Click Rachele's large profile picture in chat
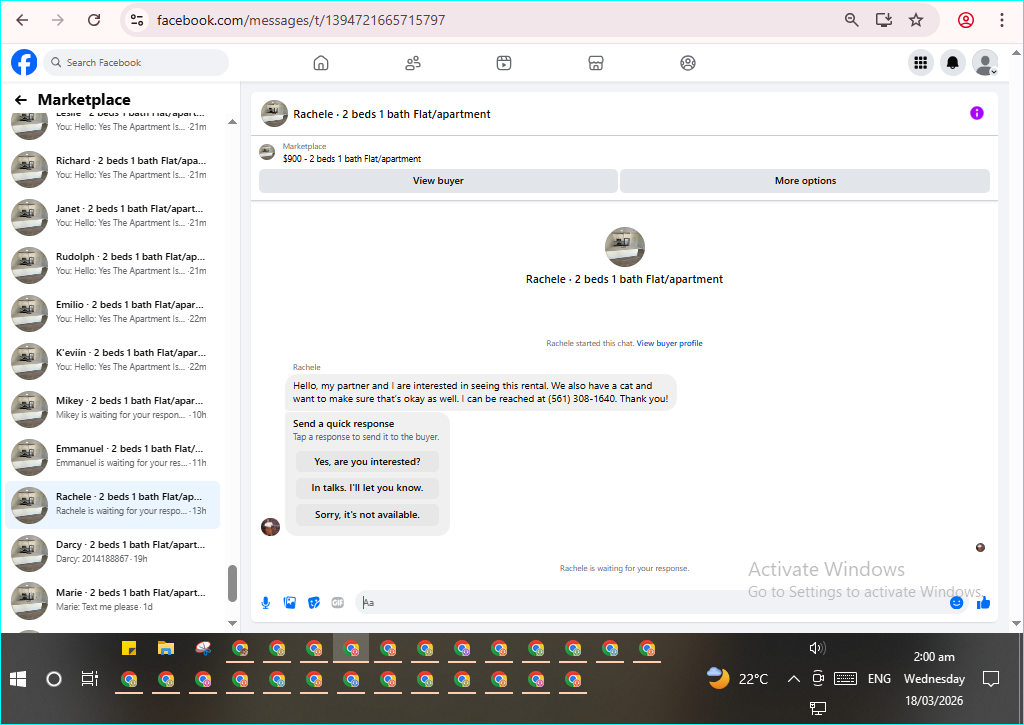 pyautogui.click(x=625, y=247)
